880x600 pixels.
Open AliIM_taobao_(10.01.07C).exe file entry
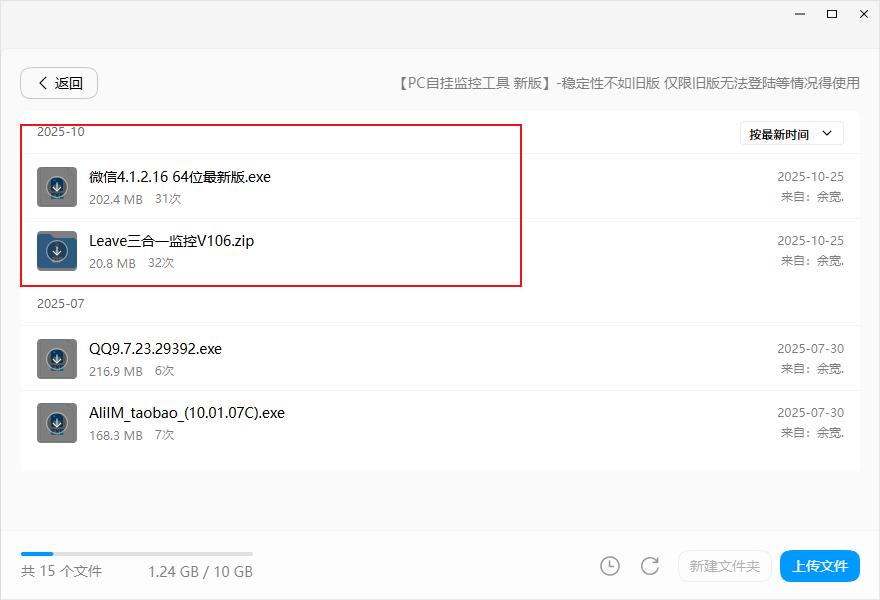(x=187, y=413)
